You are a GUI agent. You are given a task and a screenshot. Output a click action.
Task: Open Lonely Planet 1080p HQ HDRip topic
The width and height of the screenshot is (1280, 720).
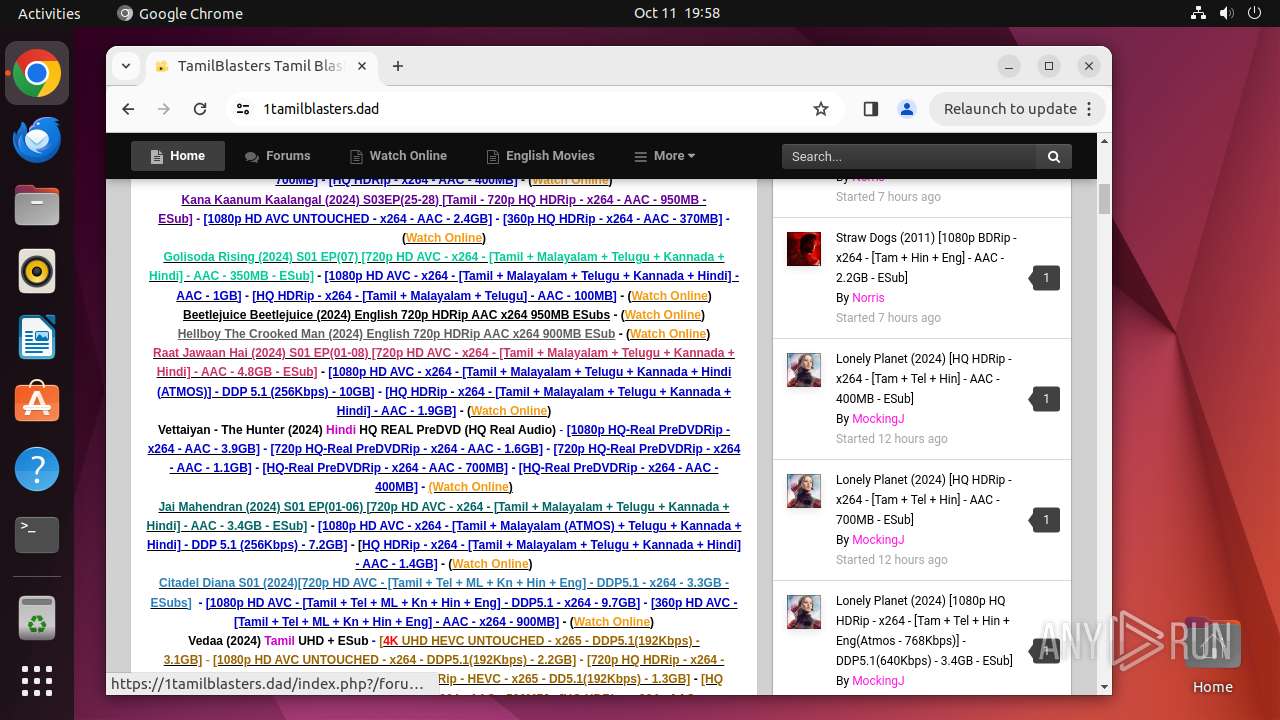click(924, 631)
